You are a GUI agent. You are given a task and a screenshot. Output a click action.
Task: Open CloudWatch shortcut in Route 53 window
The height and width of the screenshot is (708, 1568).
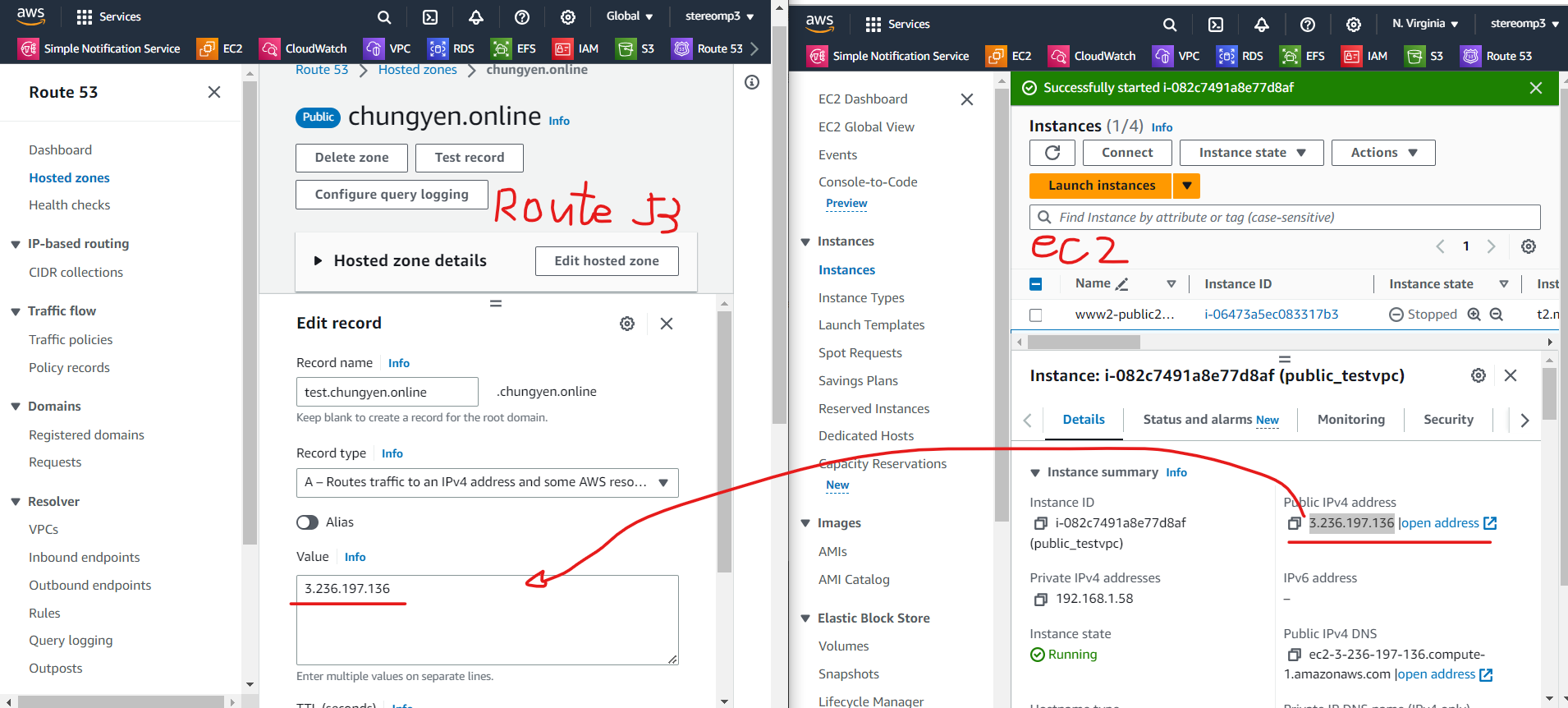(303, 48)
